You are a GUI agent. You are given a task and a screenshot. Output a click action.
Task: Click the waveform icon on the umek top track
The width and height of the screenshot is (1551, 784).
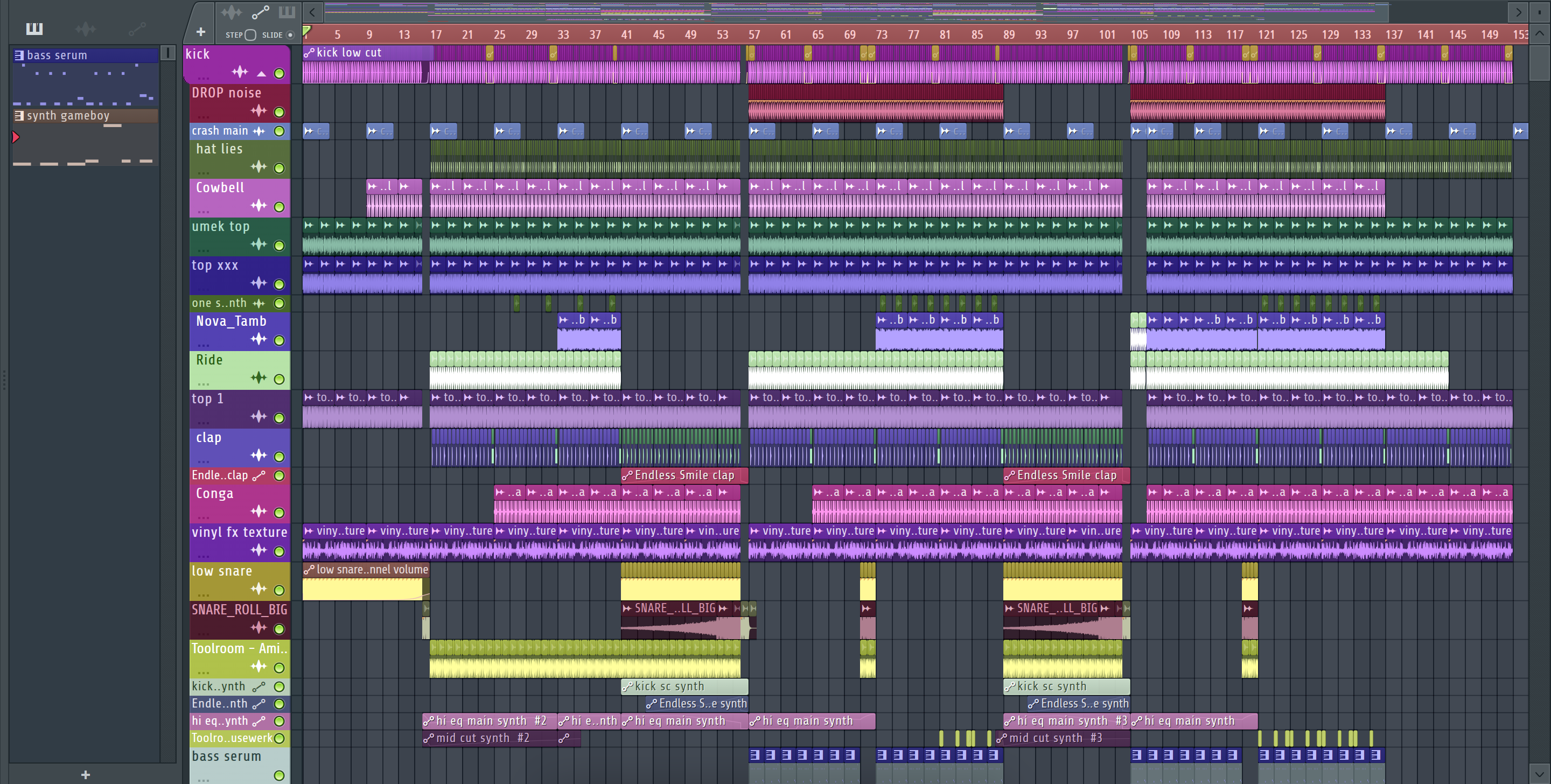pyautogui.click(x=258, y=244)
